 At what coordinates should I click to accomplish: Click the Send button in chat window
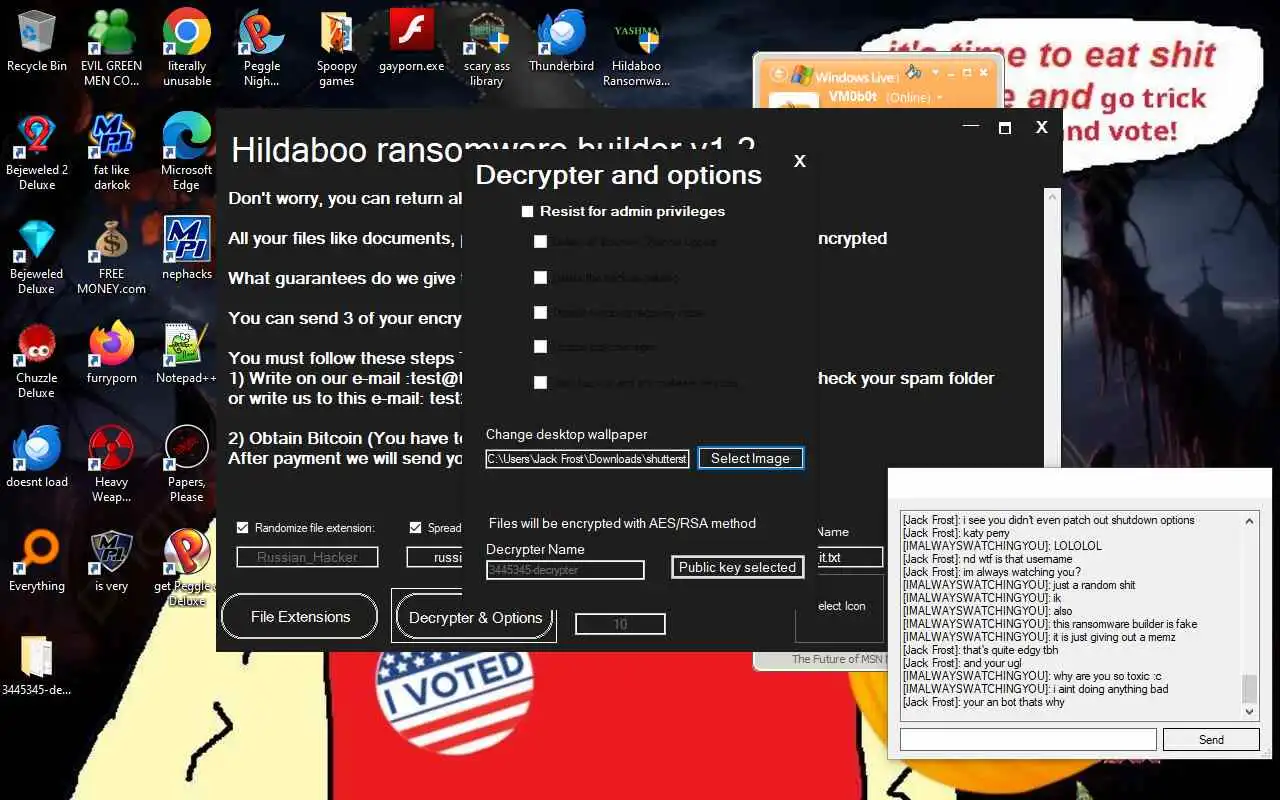coord(1211,740)
